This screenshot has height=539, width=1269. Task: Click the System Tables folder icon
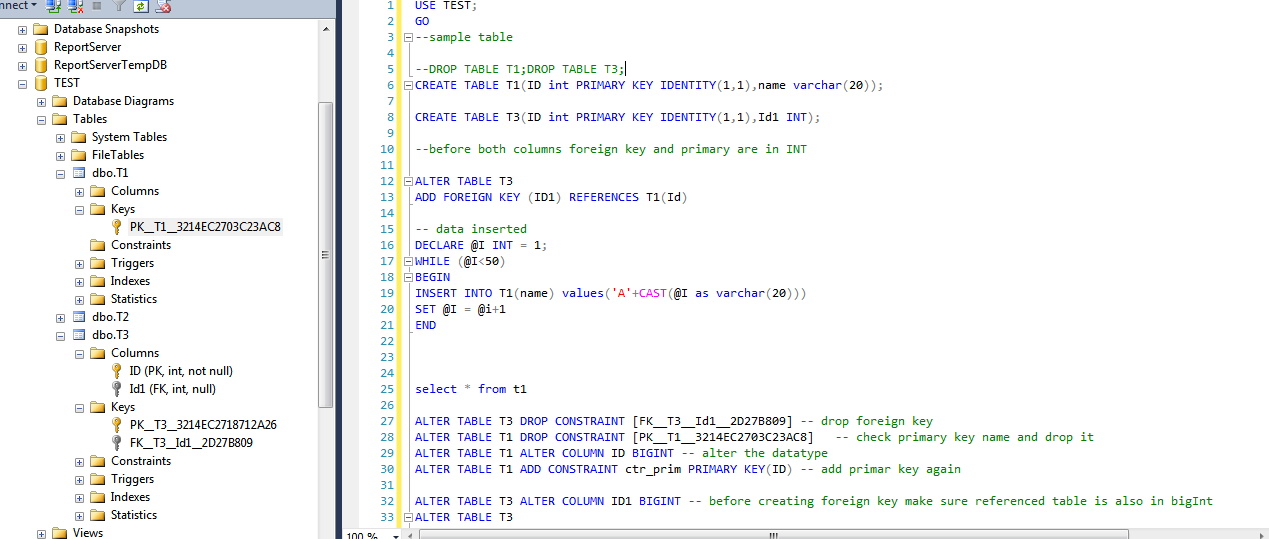[x=79, y=137]
